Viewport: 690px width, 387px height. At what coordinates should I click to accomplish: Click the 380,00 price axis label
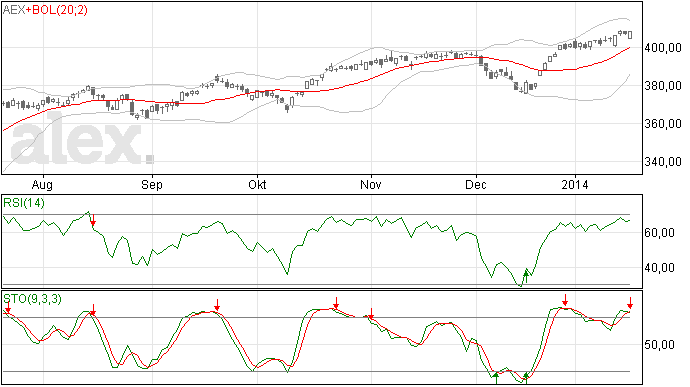pyautogui.click(x=663, y=86)
